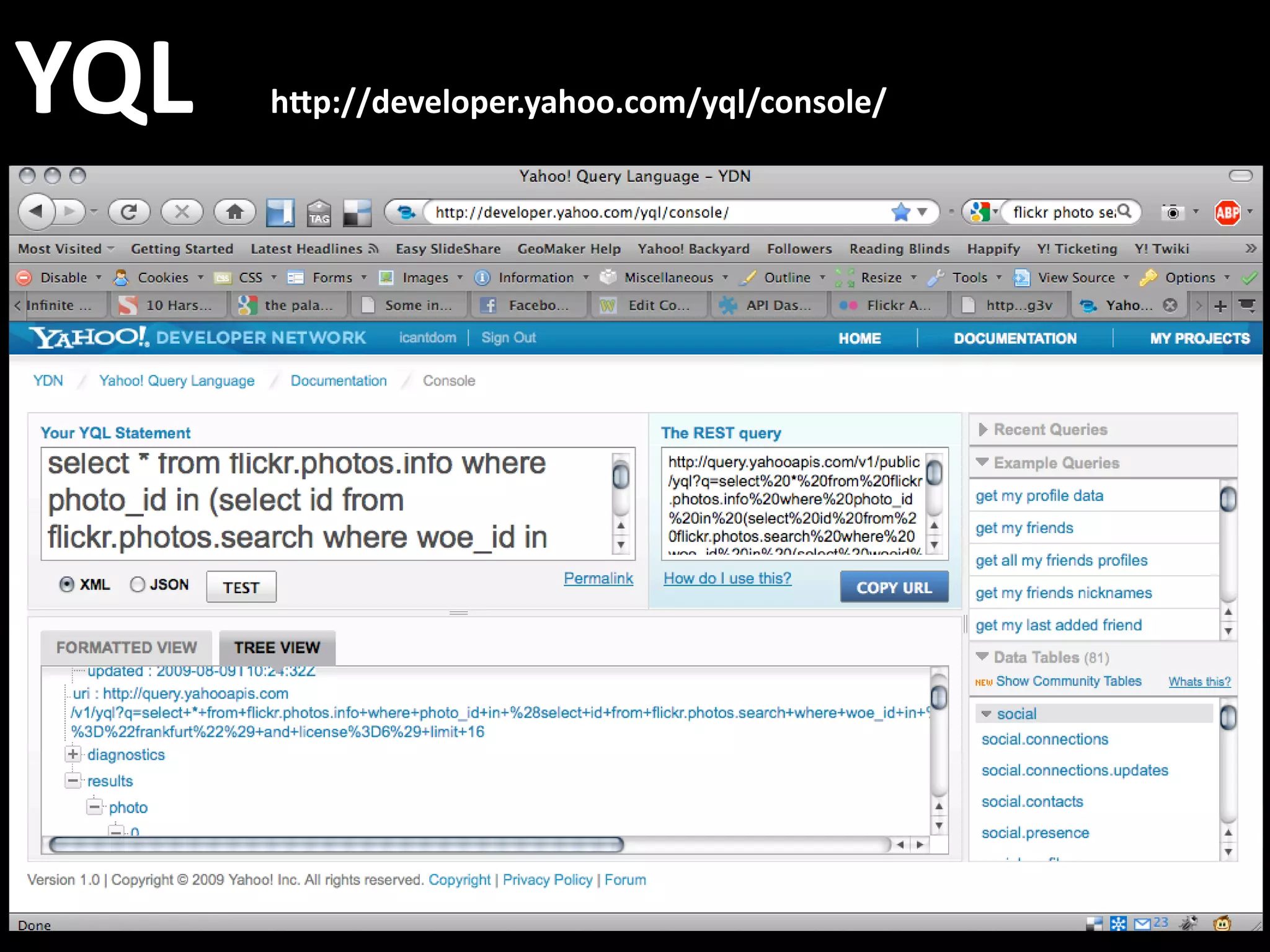The width and height of the screenshot is (1270, 952).
Task: Click the browser reload button
Action: point(129,213)
